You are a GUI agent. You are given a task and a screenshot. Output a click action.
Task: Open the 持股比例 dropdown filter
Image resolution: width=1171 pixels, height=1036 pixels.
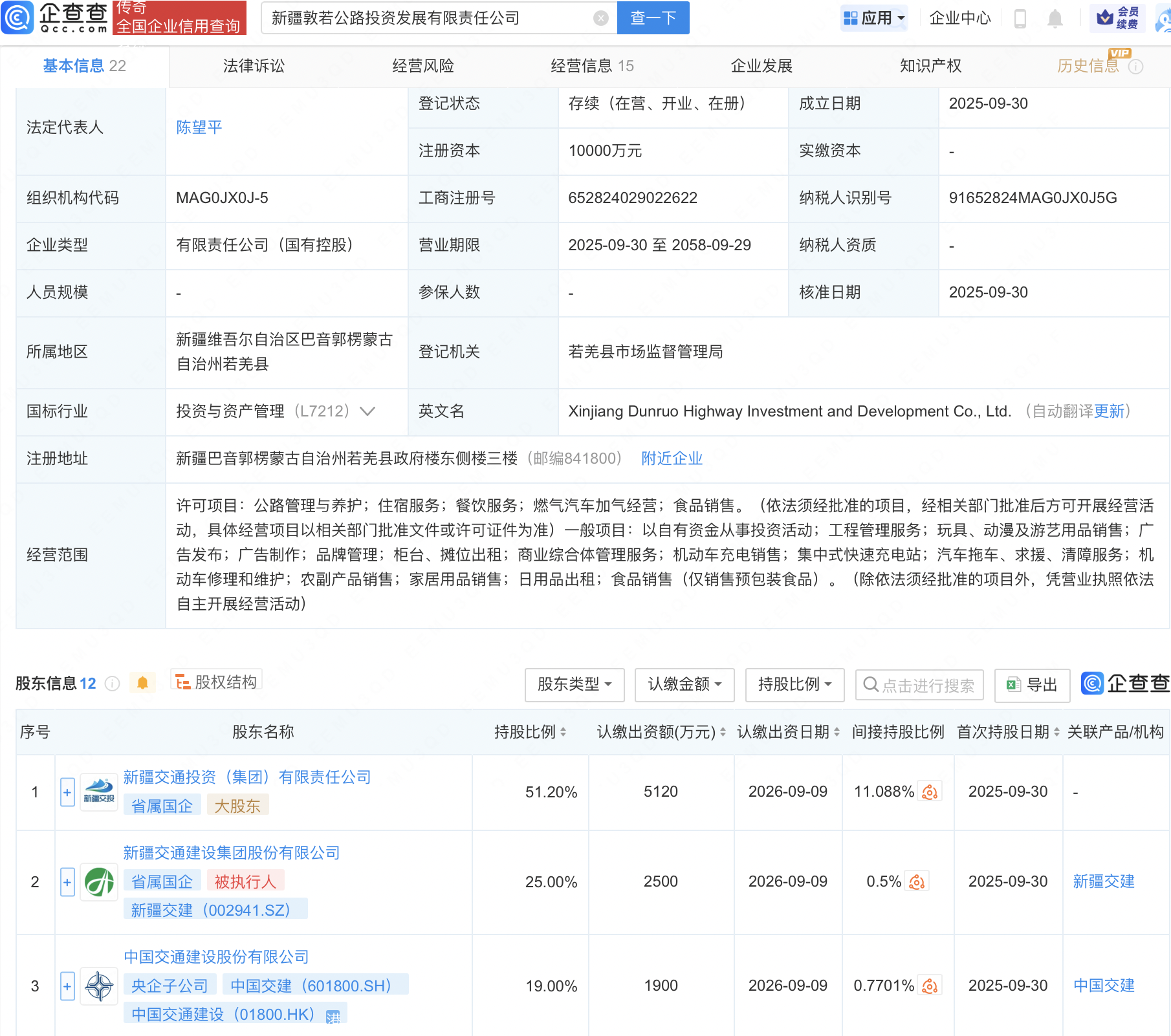(794, 684)
